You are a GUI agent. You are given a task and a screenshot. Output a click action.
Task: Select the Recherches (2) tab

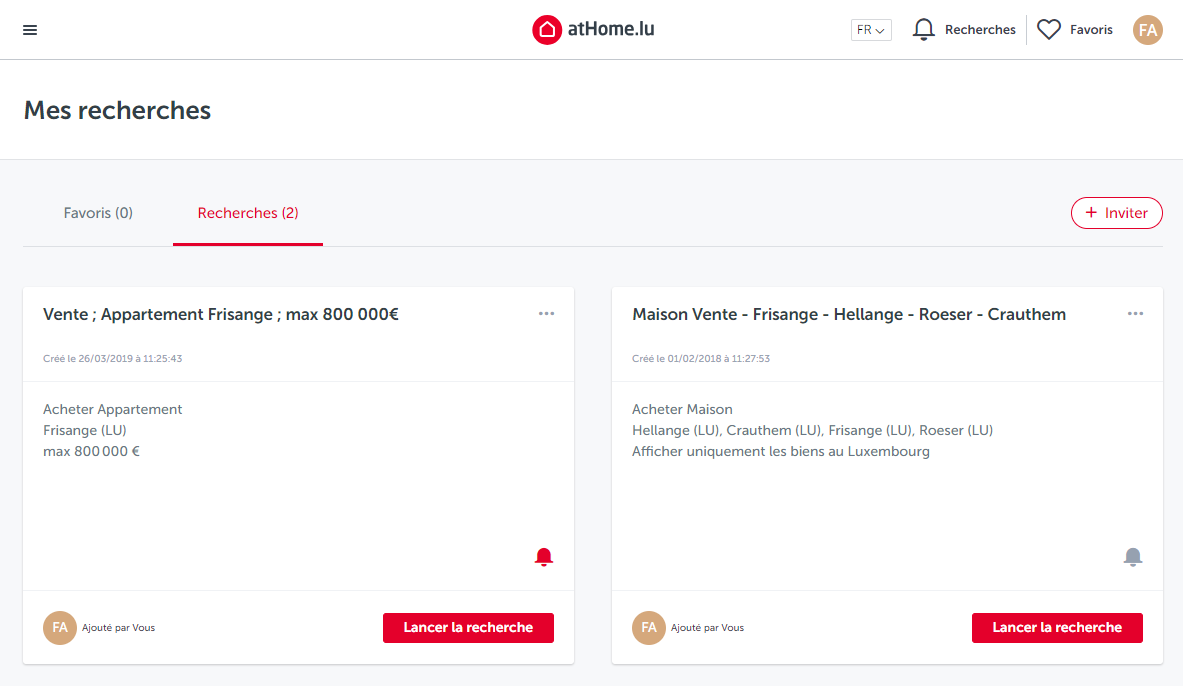click(248, 214)
